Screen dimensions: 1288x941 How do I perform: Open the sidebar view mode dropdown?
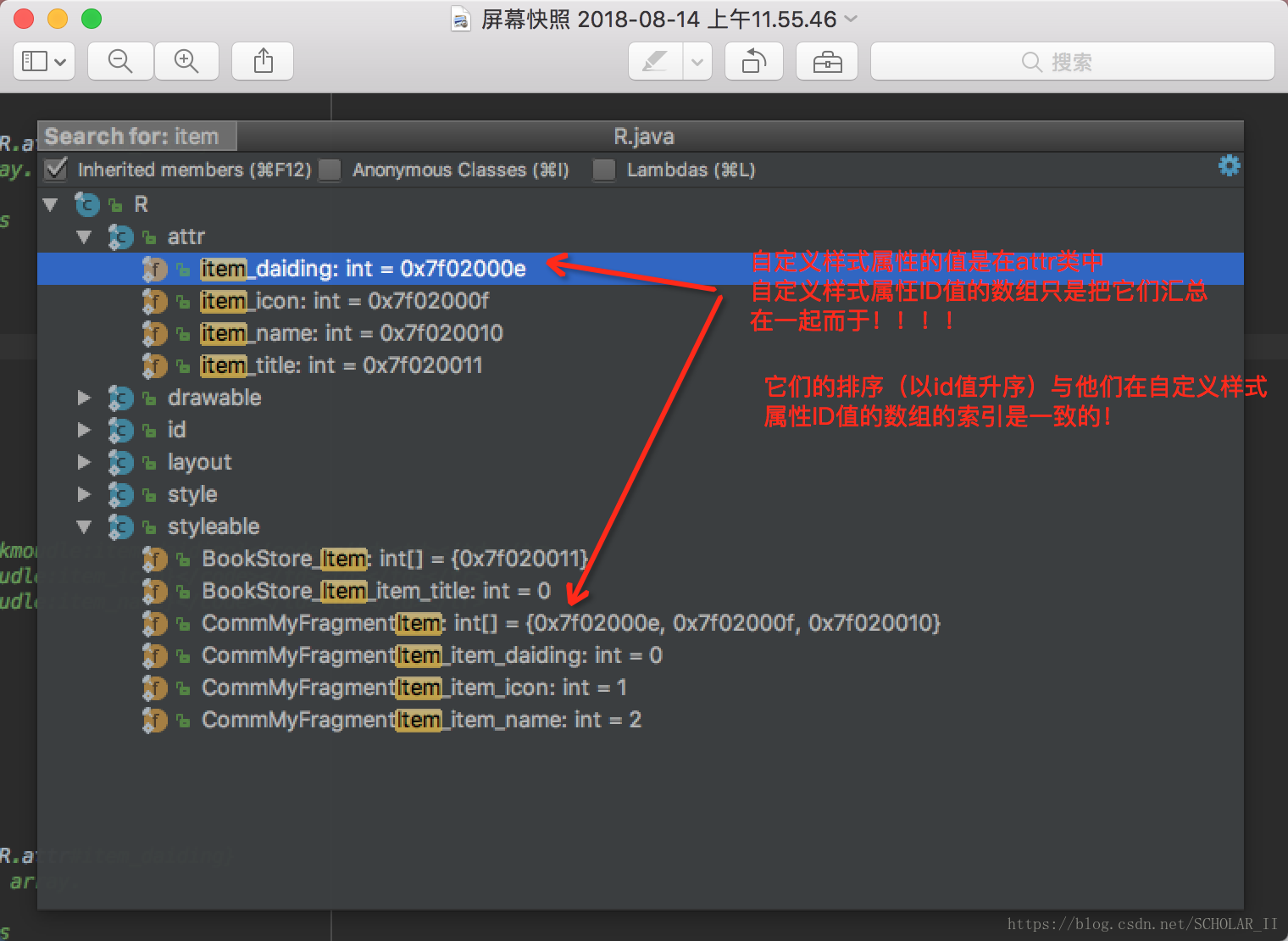pos(45,62)
